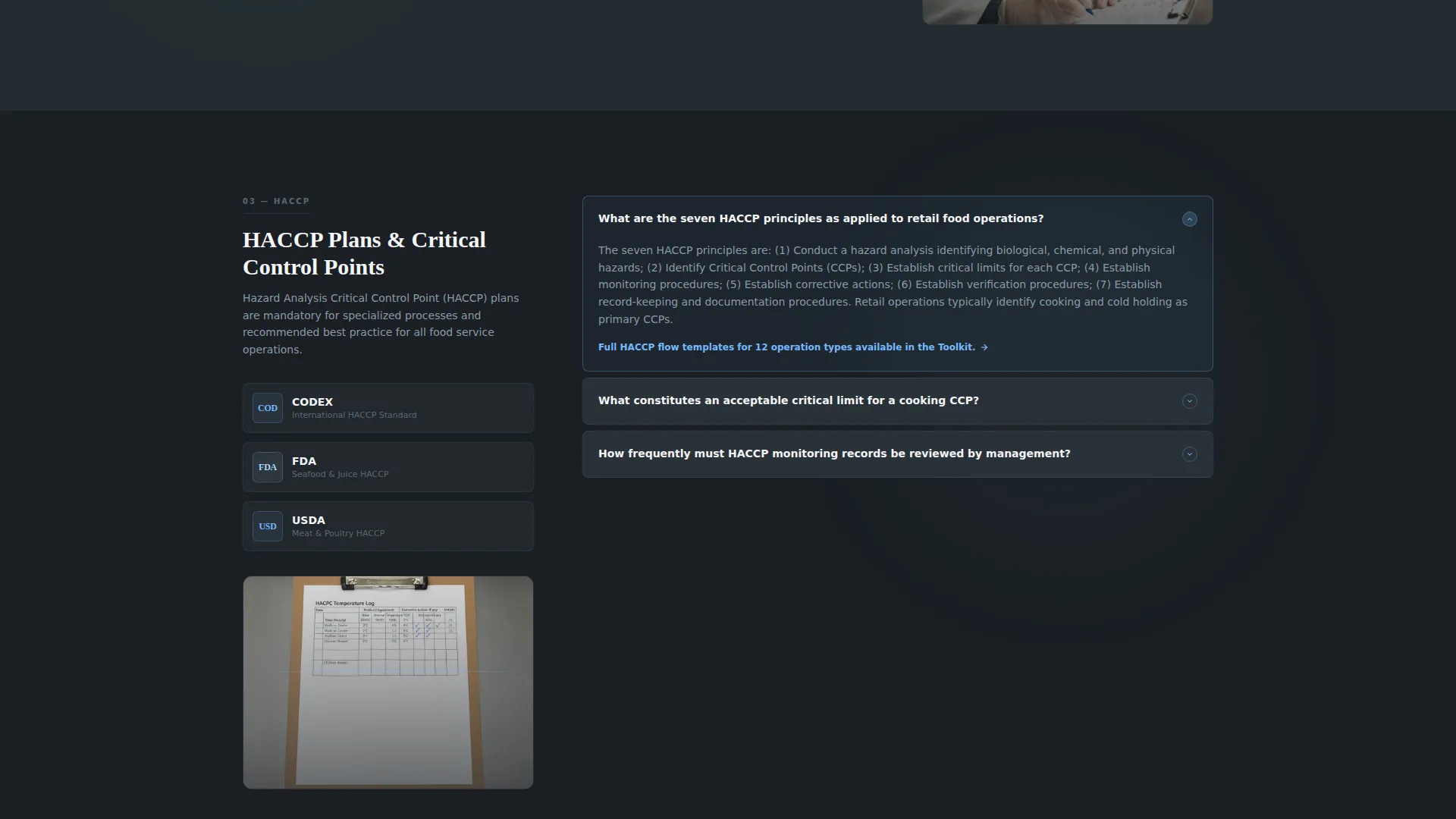Click the COD badge icon

click(268, 408)
